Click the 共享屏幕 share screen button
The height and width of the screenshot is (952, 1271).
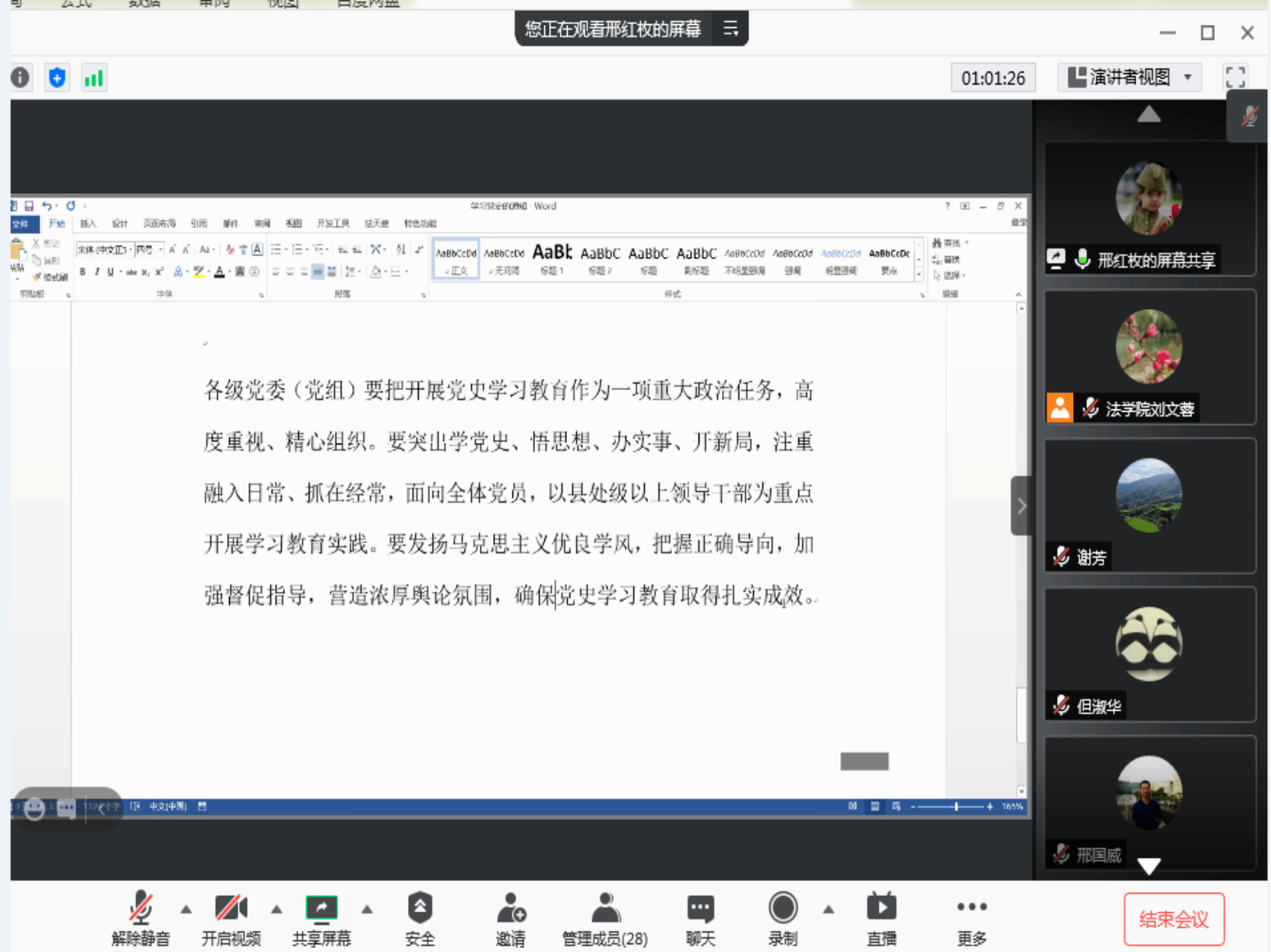[322, 919]
